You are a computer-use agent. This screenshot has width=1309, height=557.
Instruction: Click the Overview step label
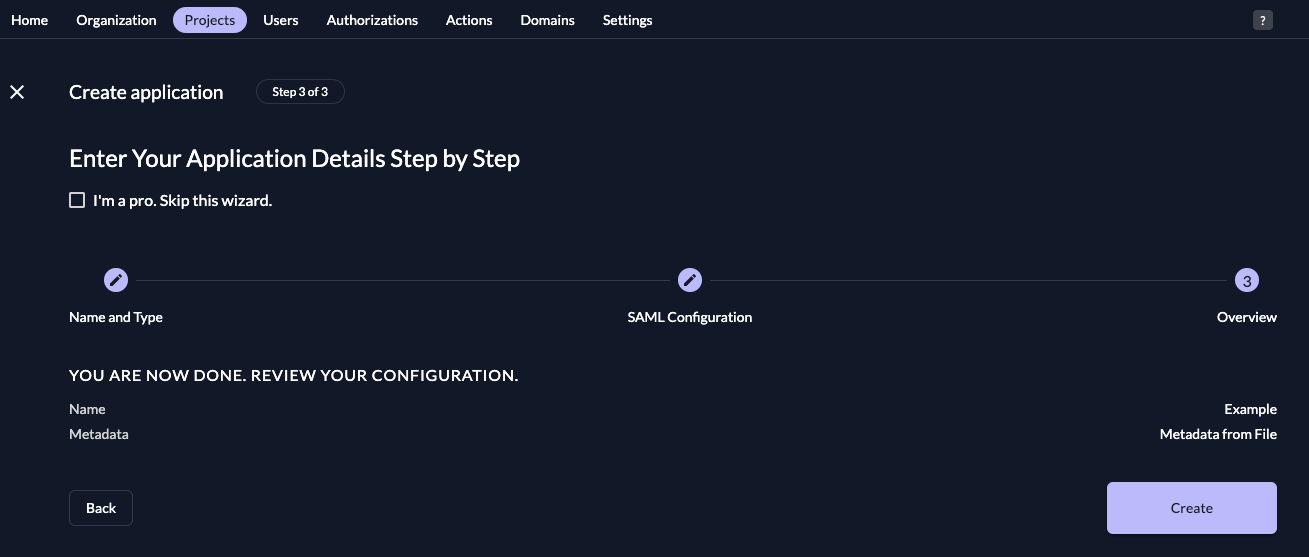pos(1246,317)
